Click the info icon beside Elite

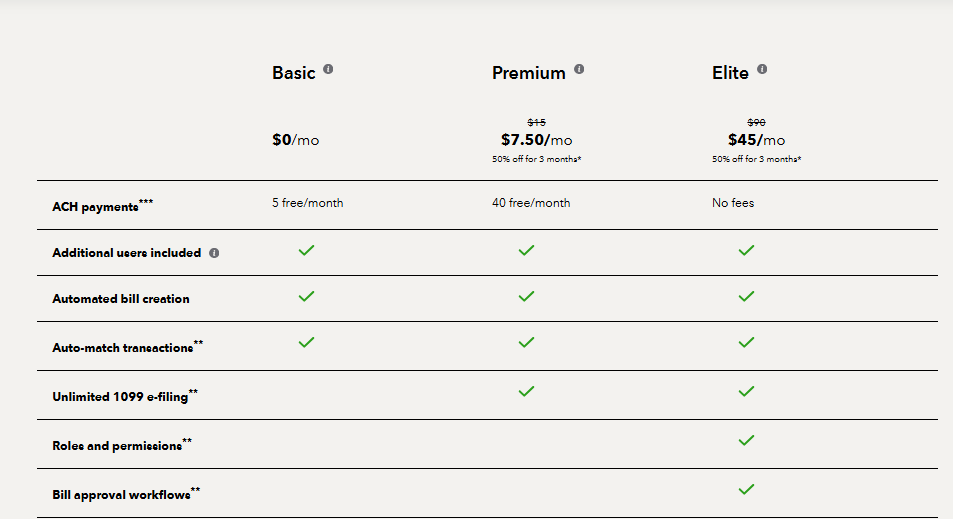[x=762, y=70]
